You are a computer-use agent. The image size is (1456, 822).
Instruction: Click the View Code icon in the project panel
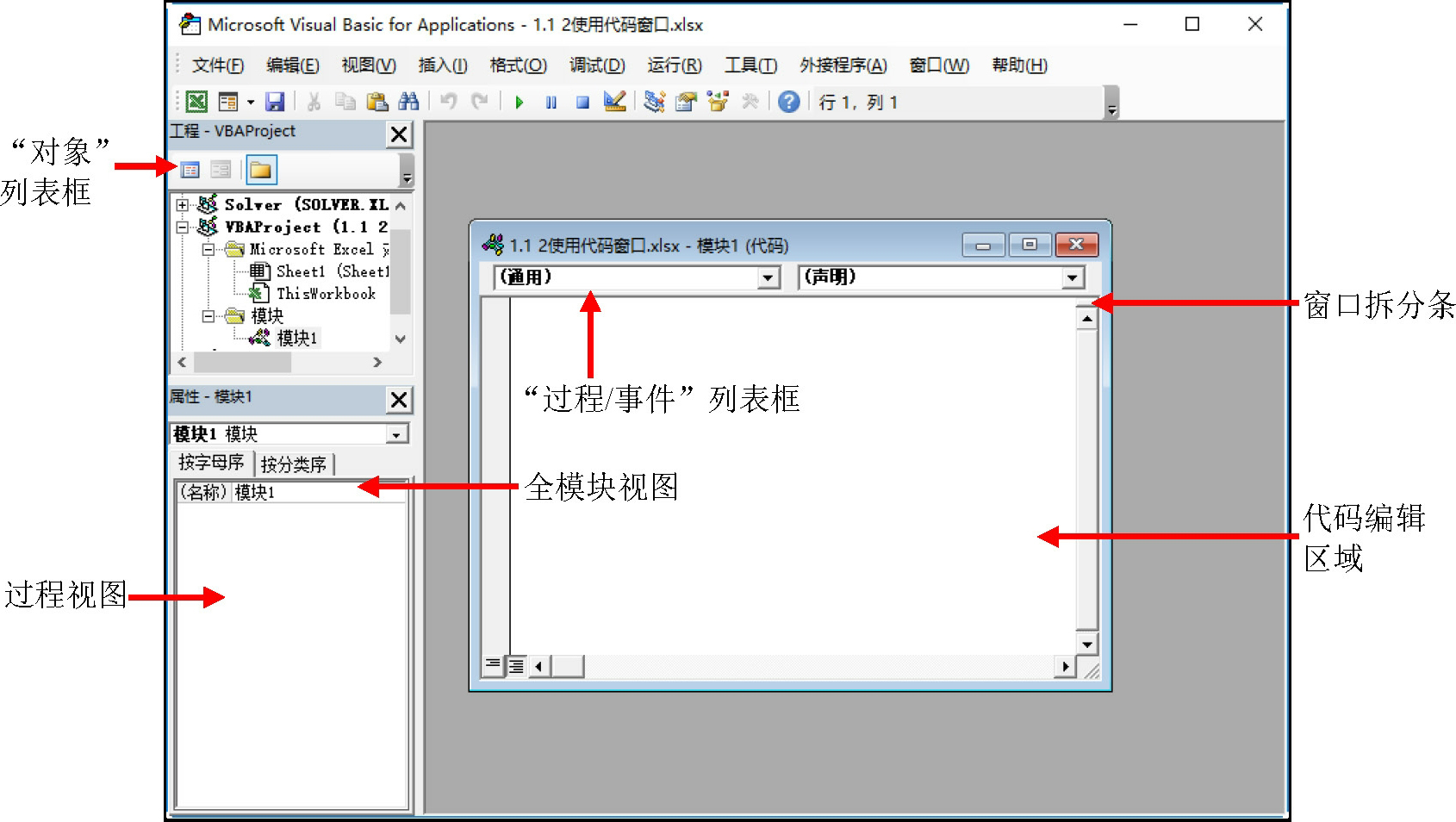[190, 170]
